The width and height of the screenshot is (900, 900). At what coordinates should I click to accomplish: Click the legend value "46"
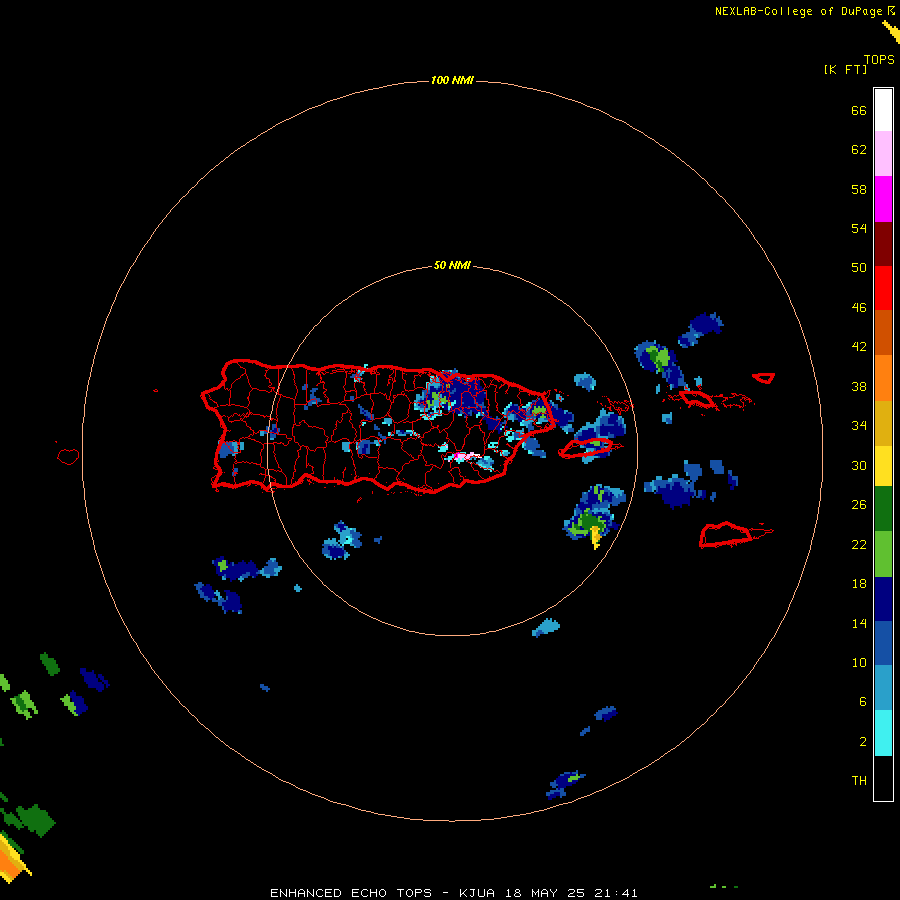(x=859, y=308)
